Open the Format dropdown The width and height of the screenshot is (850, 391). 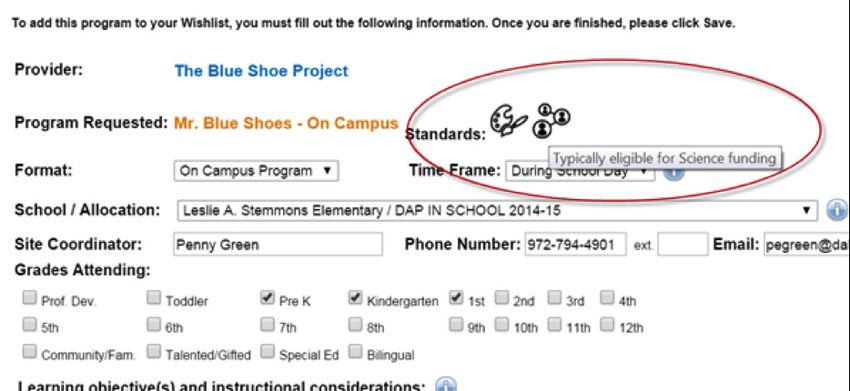(256, 171)
